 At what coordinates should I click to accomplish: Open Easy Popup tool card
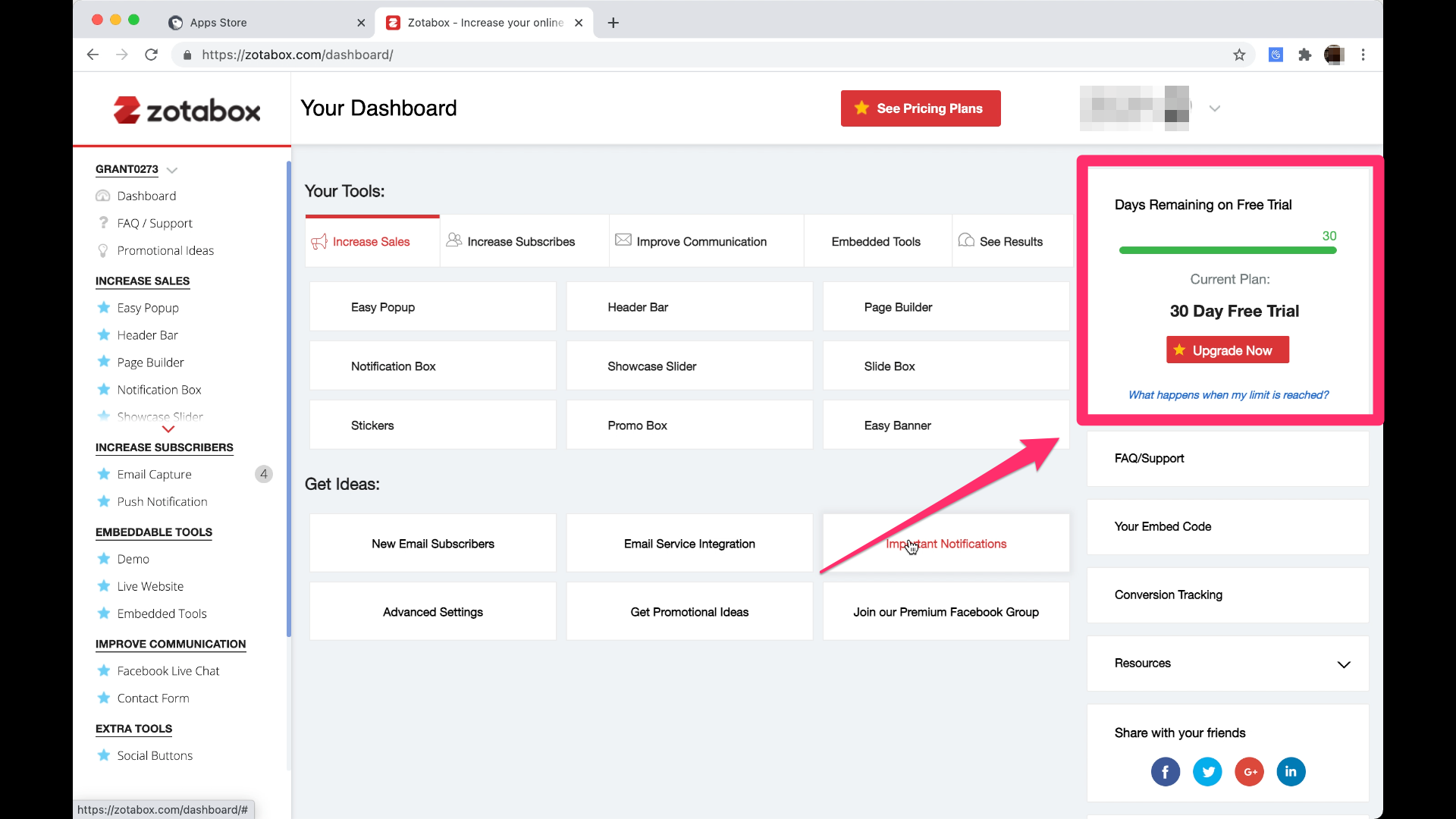433,307
